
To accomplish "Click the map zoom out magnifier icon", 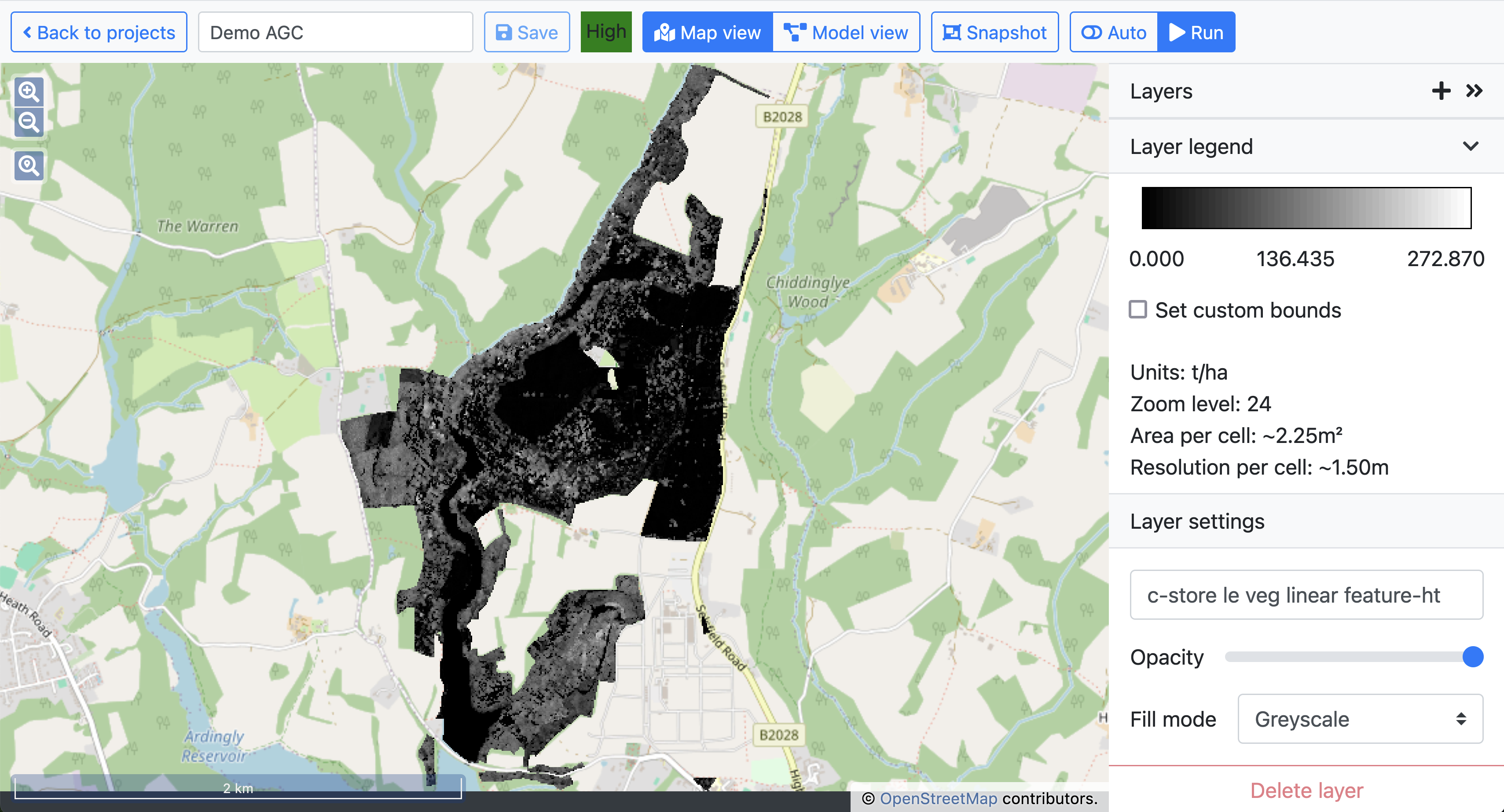I will [x=29, y=122].
